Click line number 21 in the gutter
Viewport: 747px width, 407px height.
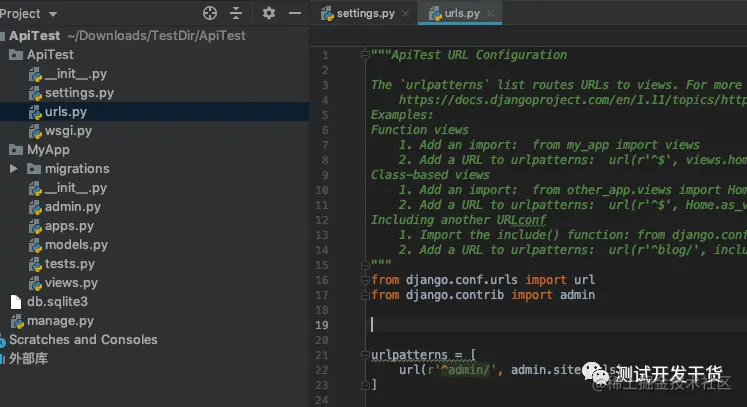(x=322, y=355)
